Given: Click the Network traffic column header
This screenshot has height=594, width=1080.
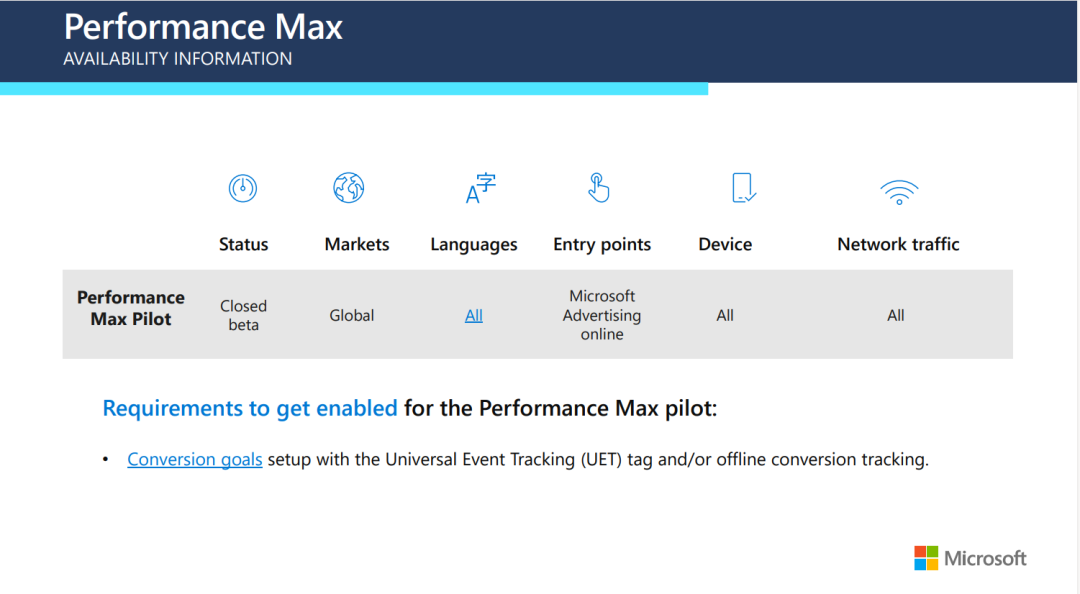Looking at the screenshot, I should (898, 244).
